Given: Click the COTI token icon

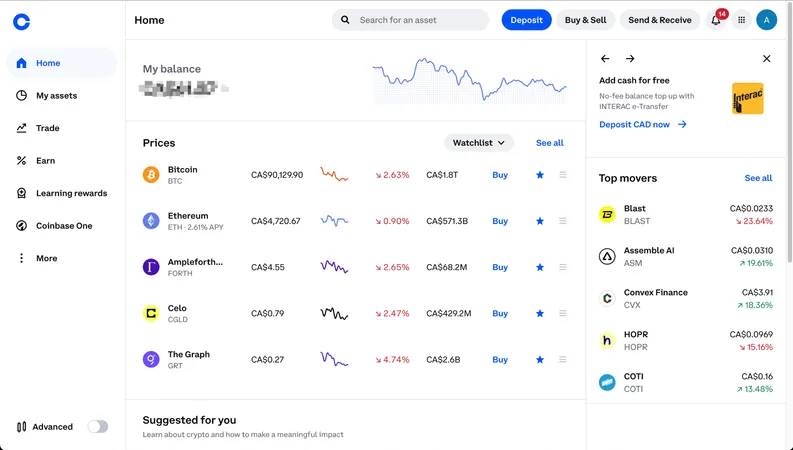Looking at the screenshot, I should pos(607,383).
